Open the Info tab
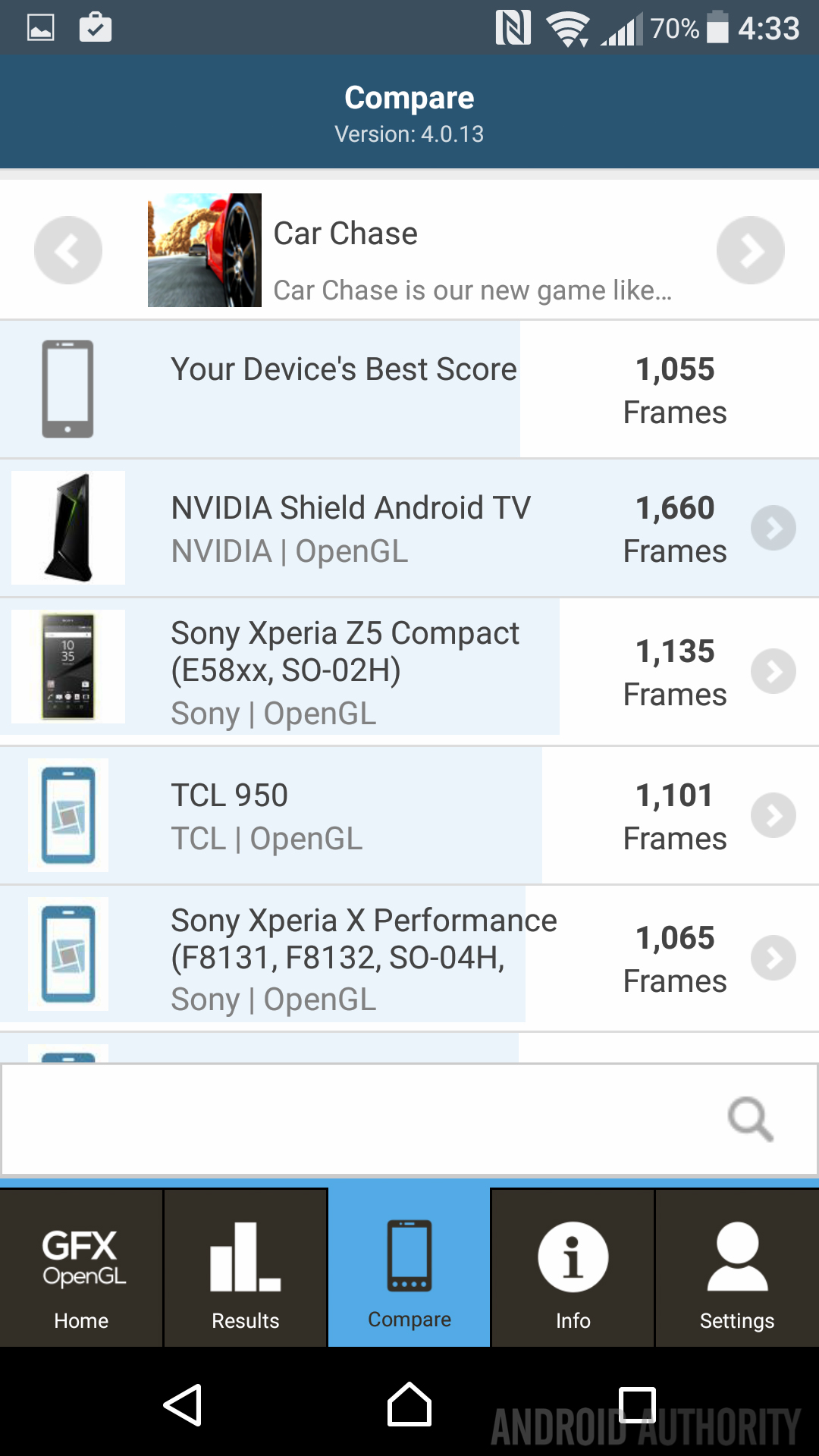The height and width of the screenshot is (1456, 819). tap(573, 1267)
